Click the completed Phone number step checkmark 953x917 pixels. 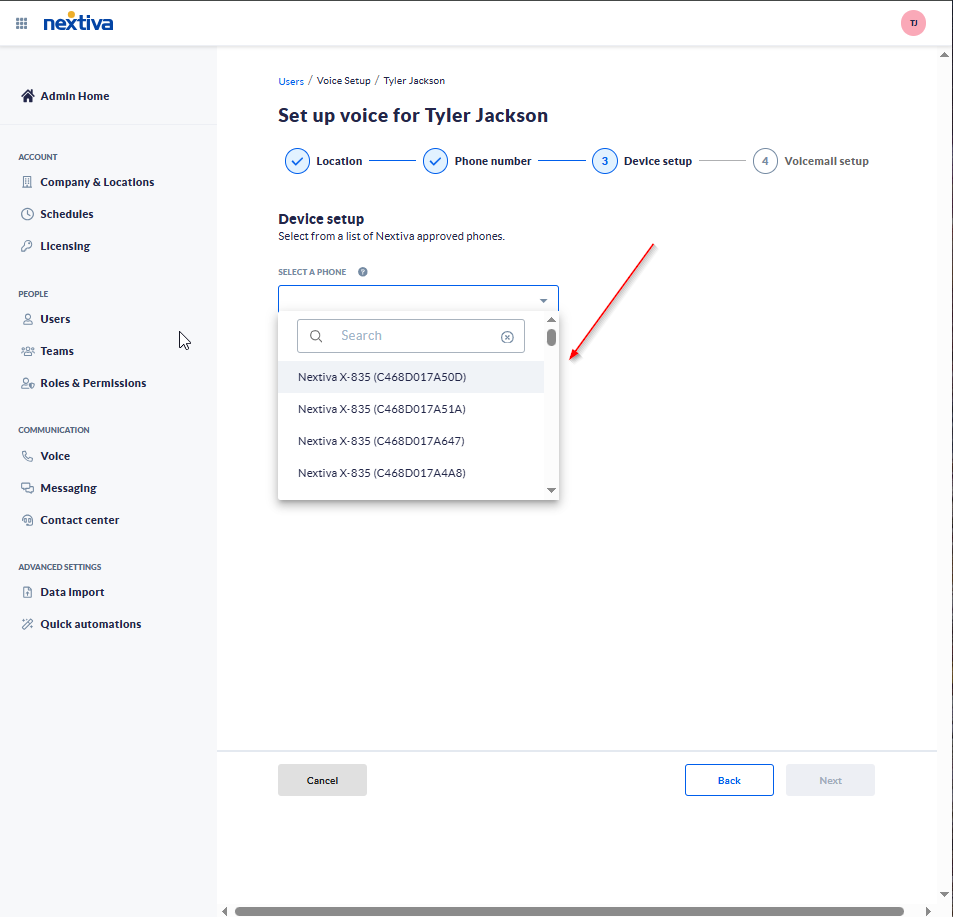[435, 161]
